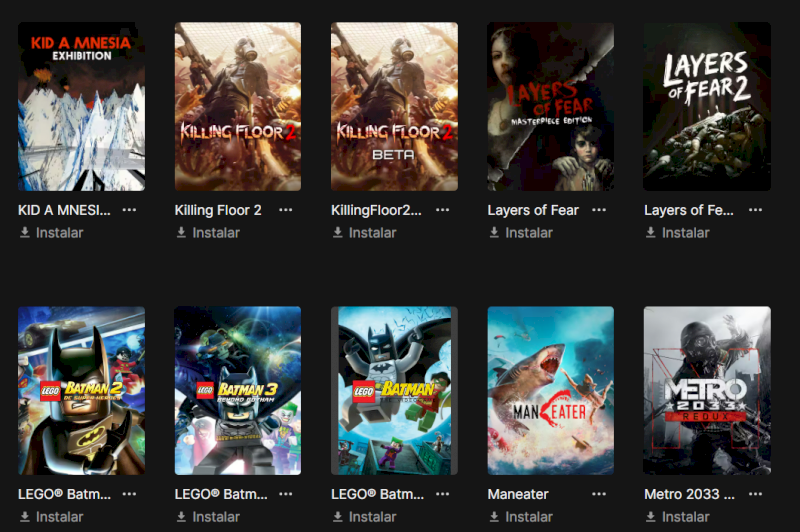800x532 pixels.
Task: Select 'LEGO® Batm...' title under first LEGO Batman videogame cover
Action: 378,494
